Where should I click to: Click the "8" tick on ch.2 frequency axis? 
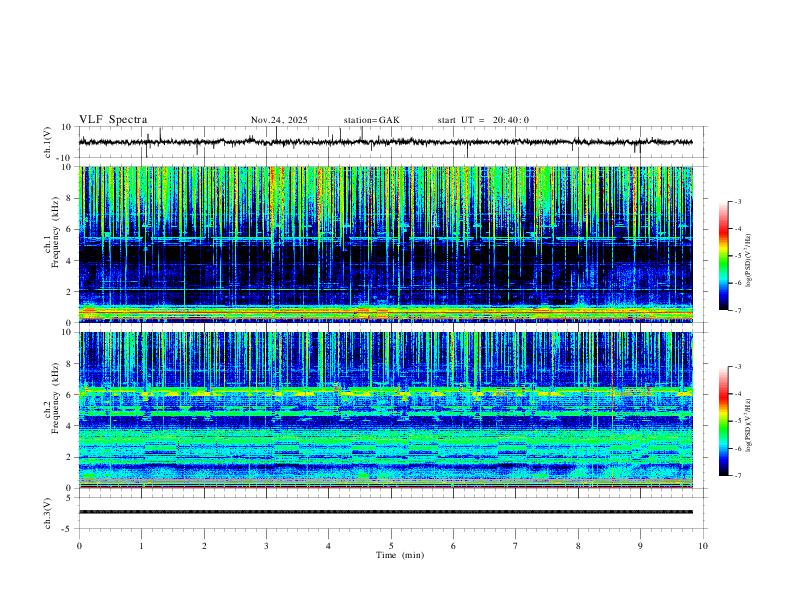tap(69, 364)
